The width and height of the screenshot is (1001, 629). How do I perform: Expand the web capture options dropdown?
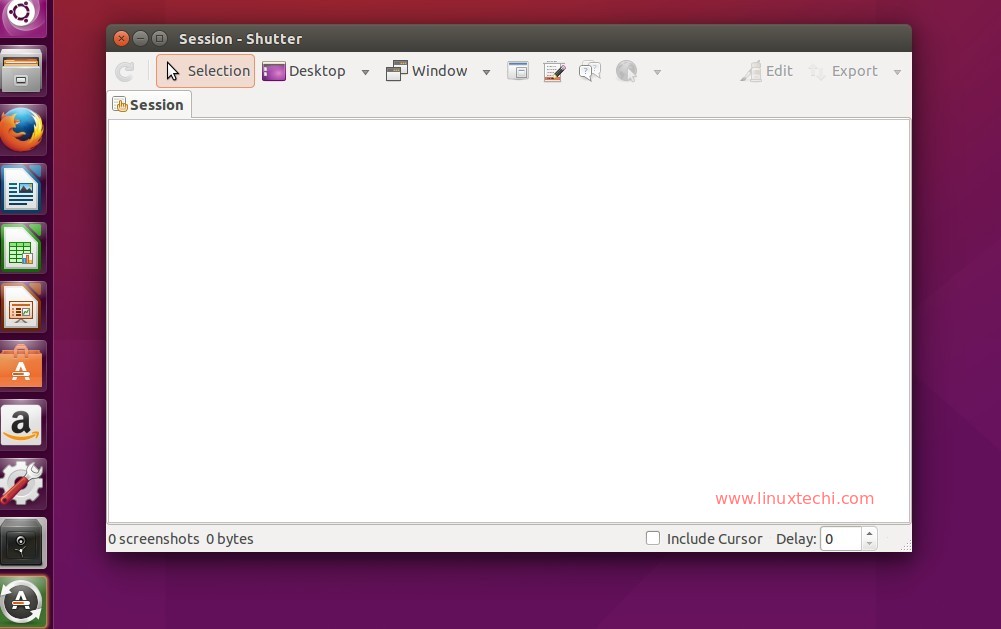[x=657, y=71]
